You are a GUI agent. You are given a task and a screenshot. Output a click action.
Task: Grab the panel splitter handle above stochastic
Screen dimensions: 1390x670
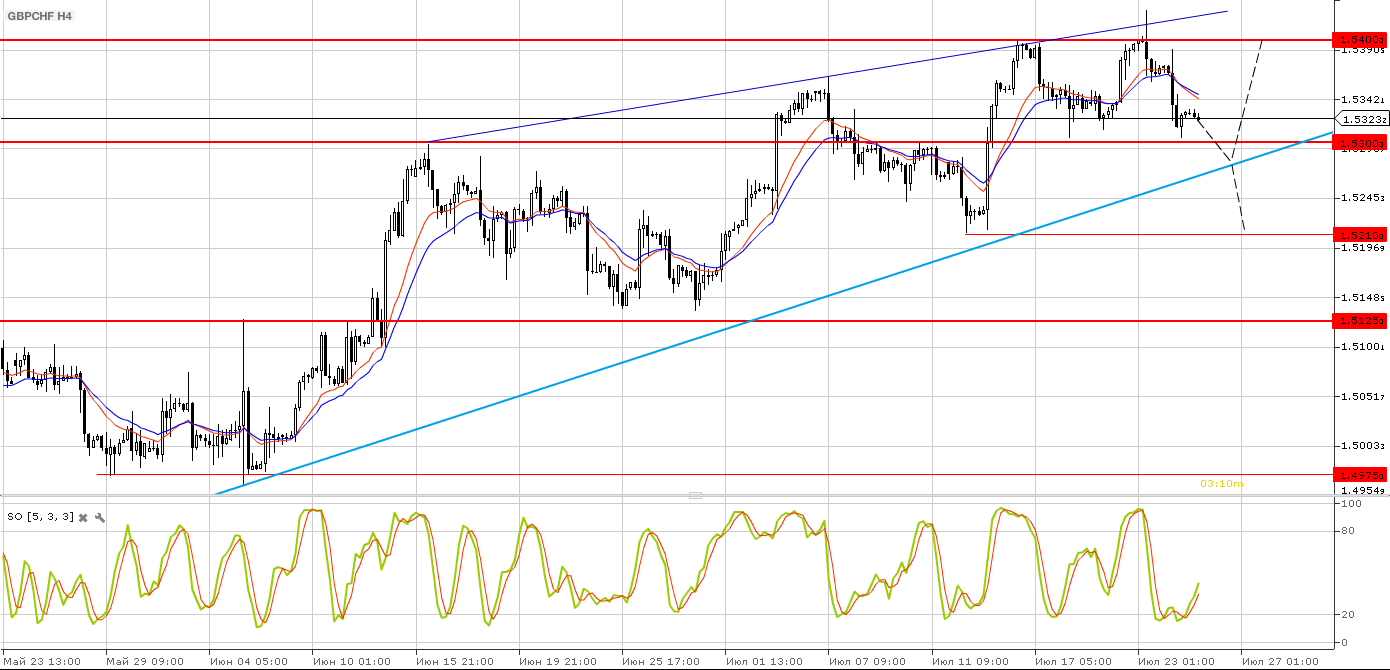click(695, 495)
